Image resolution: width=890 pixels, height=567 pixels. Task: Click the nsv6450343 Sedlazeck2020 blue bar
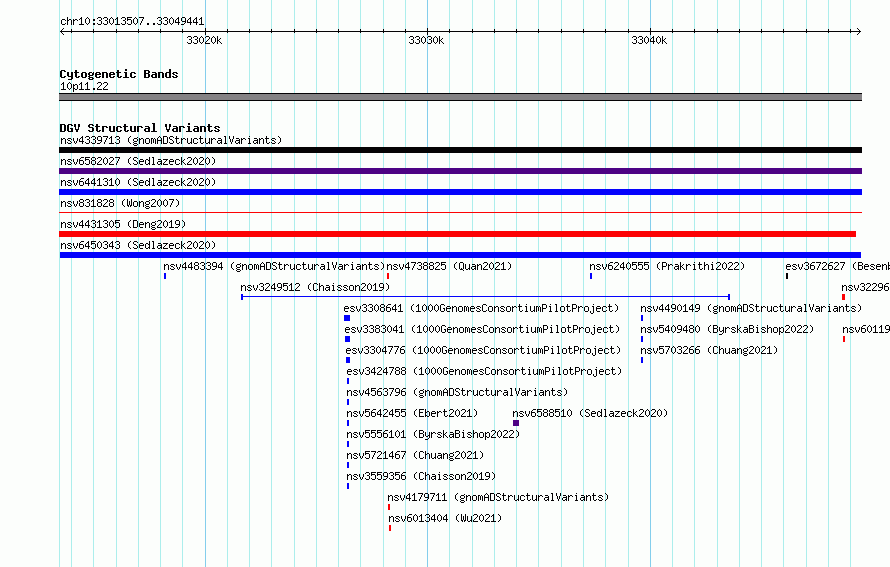coord(460,255)
